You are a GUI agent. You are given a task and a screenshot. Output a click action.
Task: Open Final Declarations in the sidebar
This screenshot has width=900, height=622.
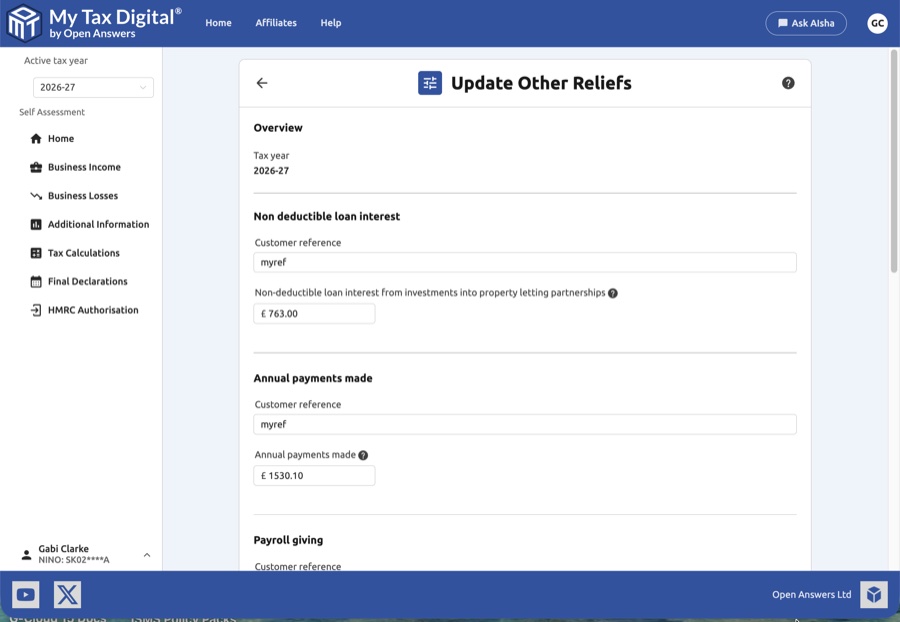pyautogui.click(x=87, y=281)
